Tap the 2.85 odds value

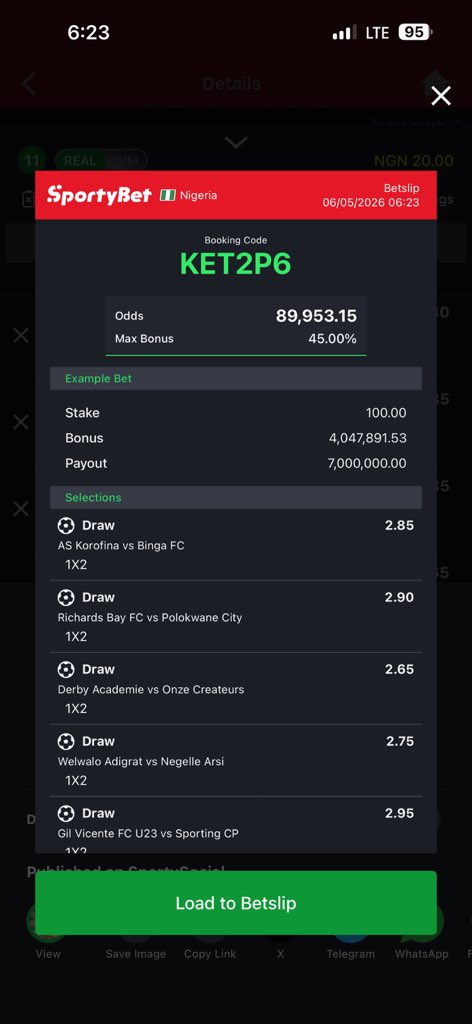(399, 525)
